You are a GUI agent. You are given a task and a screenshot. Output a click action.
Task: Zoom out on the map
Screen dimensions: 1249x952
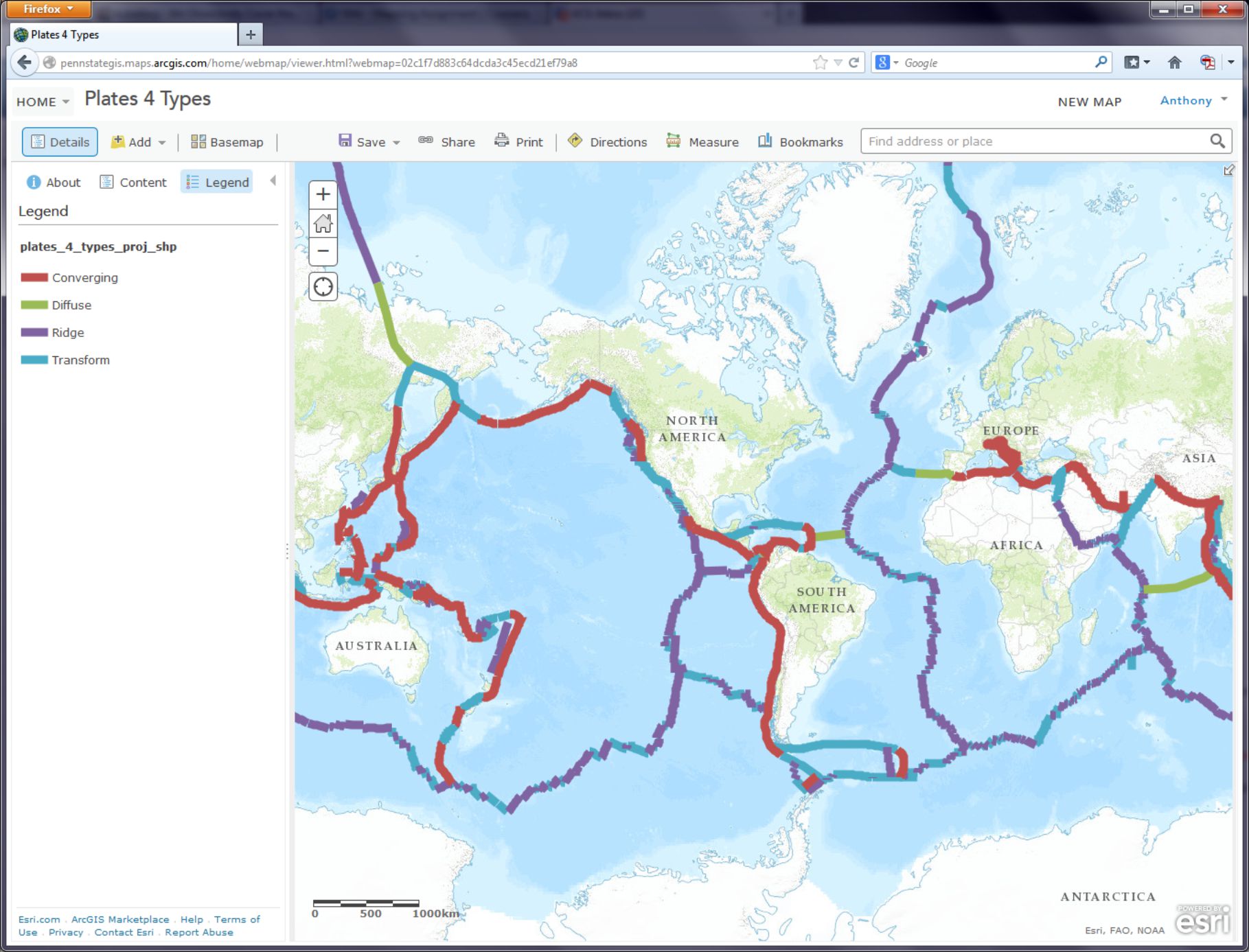click(x=323, y=251)
